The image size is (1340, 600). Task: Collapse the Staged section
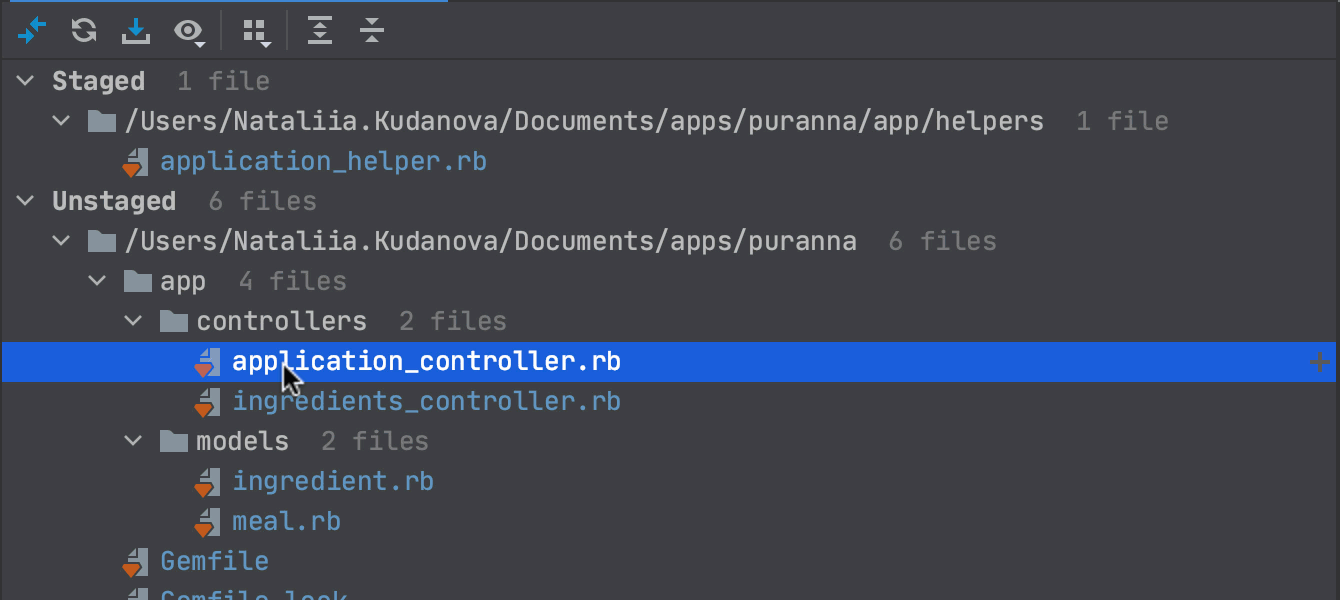tap(27, 81)
